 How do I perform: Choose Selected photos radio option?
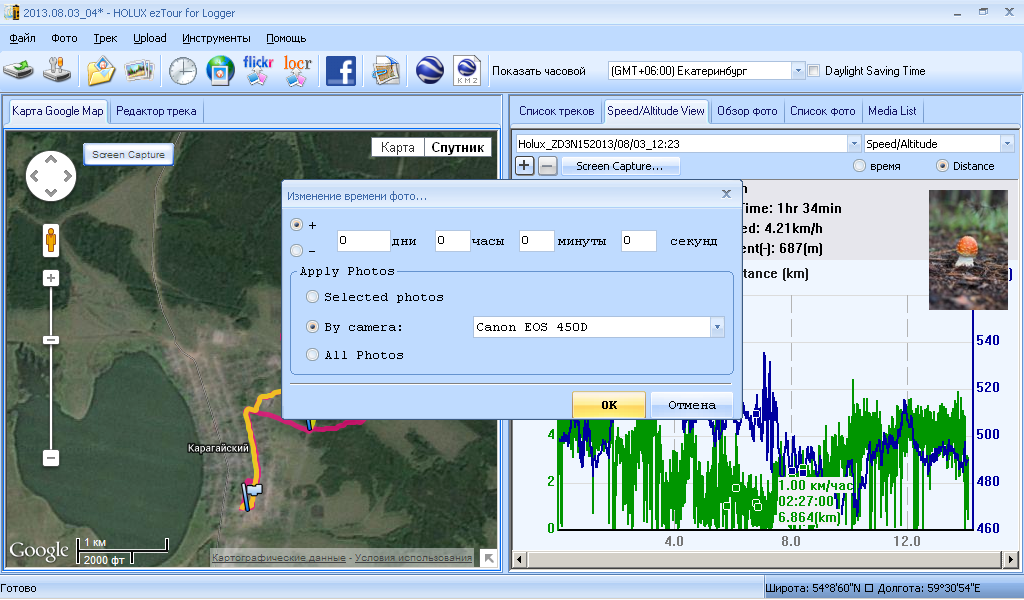312,296
